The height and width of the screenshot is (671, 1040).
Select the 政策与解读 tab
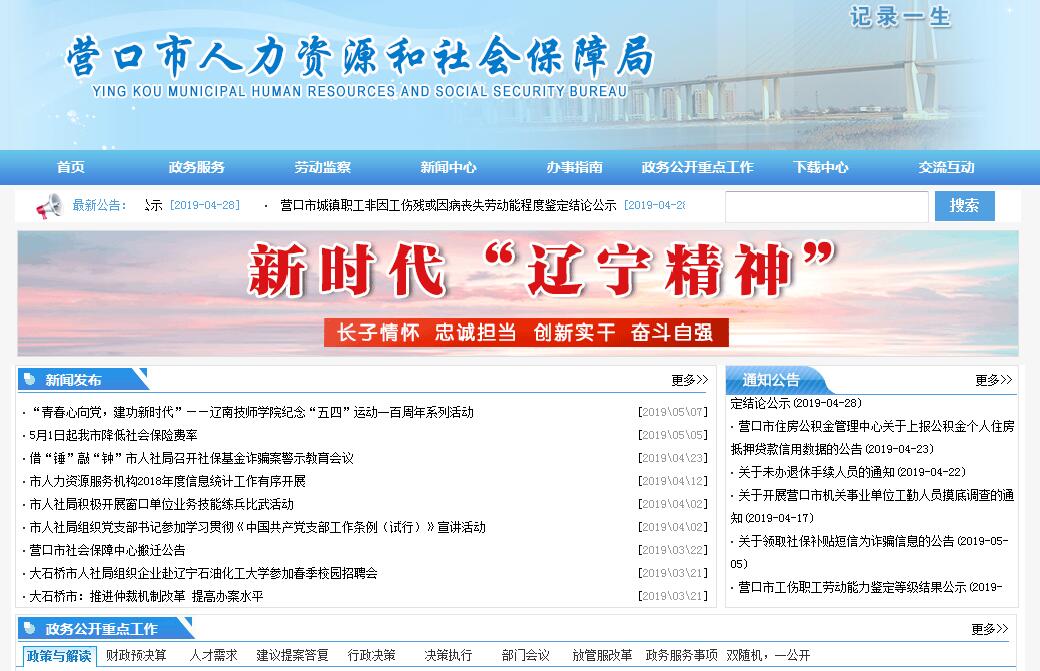click(x=58, y=656)
